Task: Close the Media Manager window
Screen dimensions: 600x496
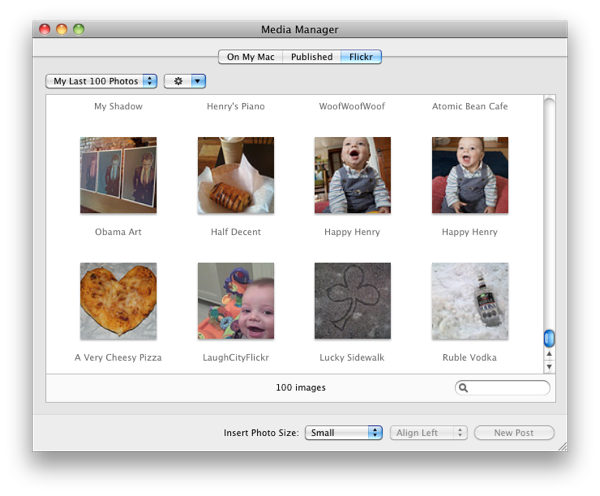Action: coord(45,29)
